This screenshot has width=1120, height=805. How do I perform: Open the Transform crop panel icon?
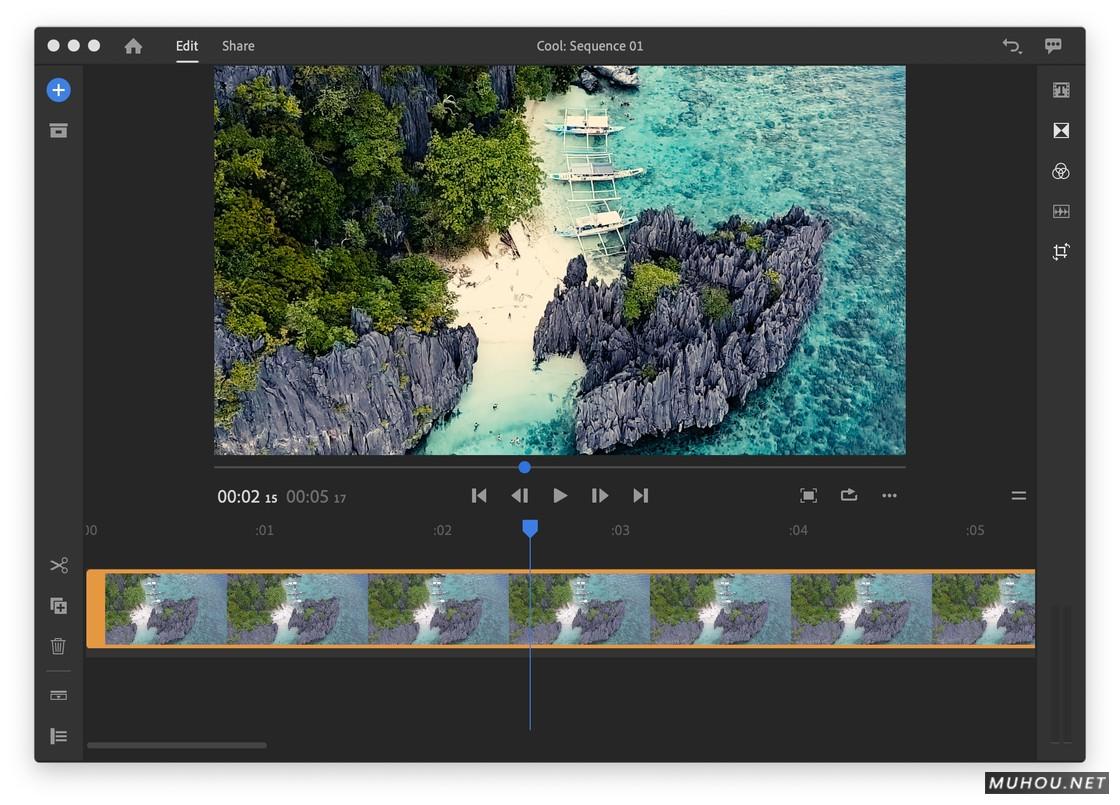(x=1061, y=251)
